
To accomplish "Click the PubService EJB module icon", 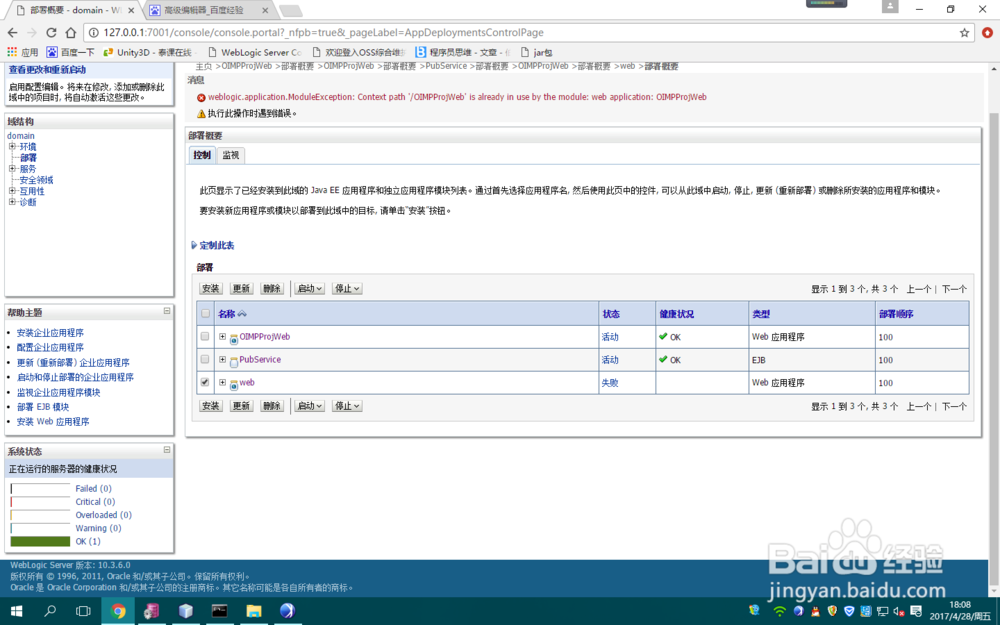I will click(x=234, y=362).
